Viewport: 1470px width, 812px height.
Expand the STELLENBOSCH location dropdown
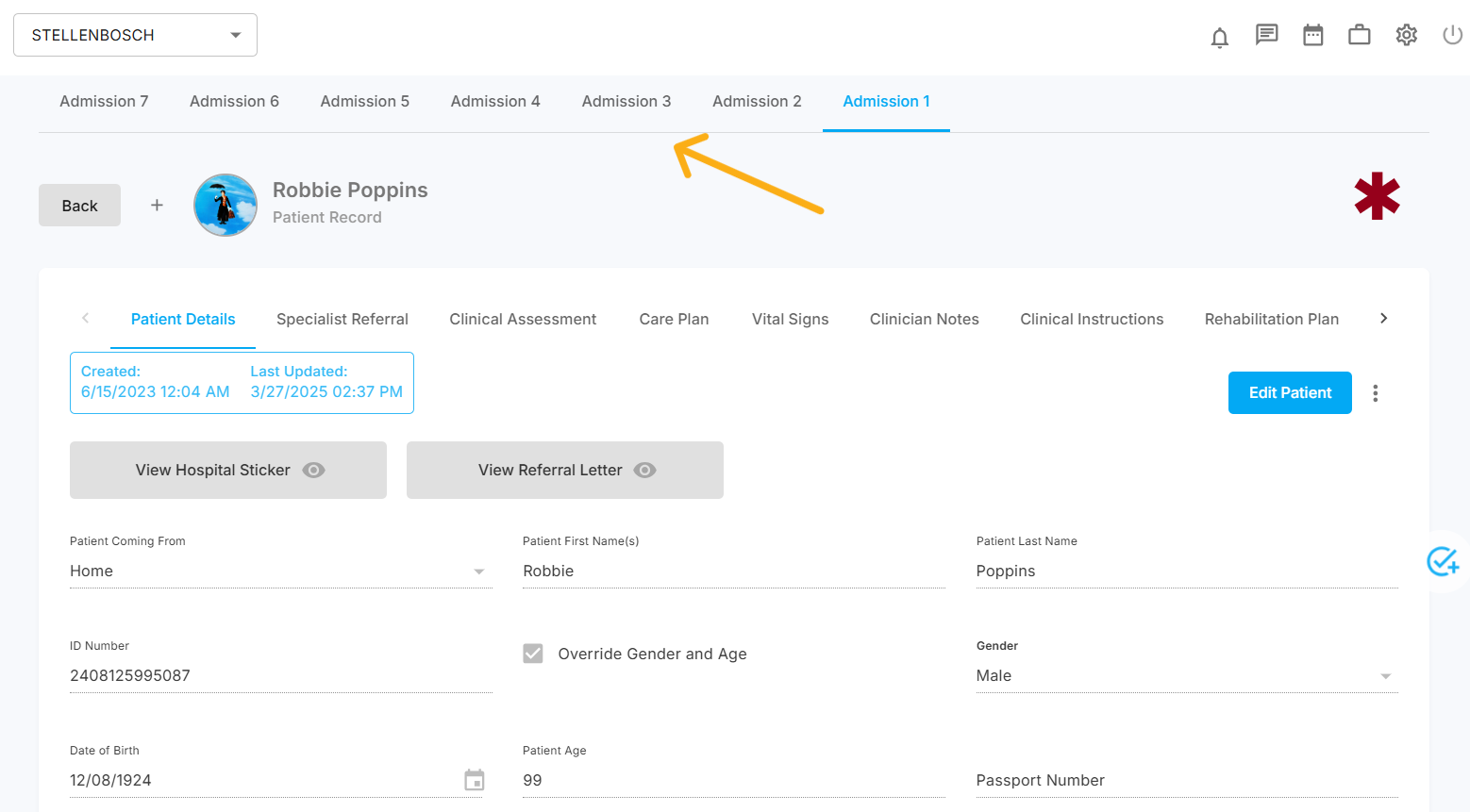(x=135, y=35)
